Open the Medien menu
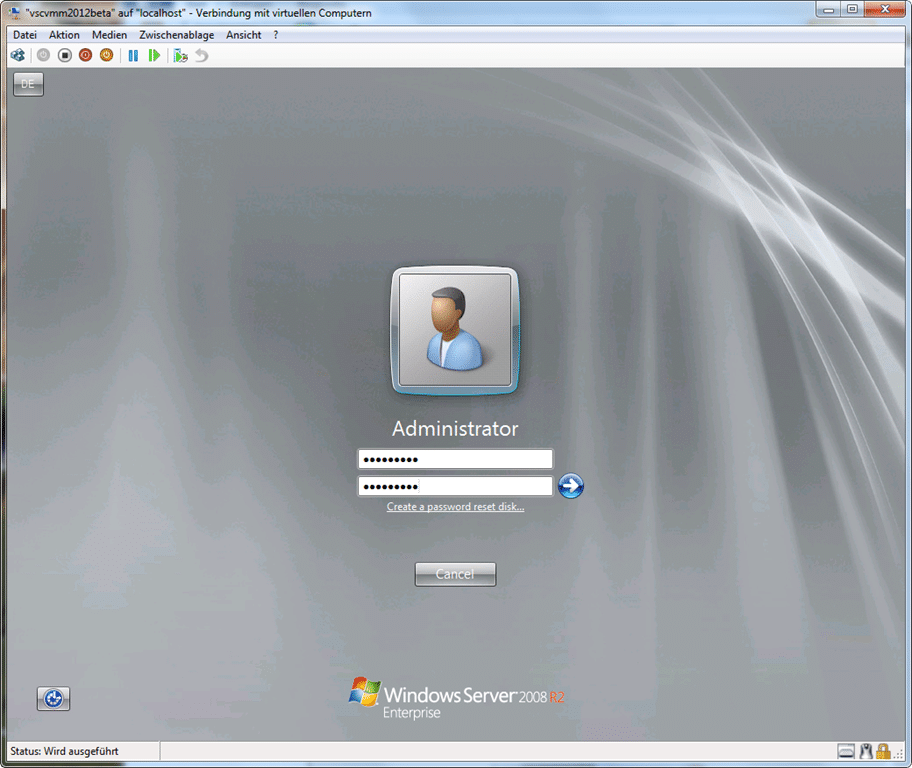 coord(109,35)
